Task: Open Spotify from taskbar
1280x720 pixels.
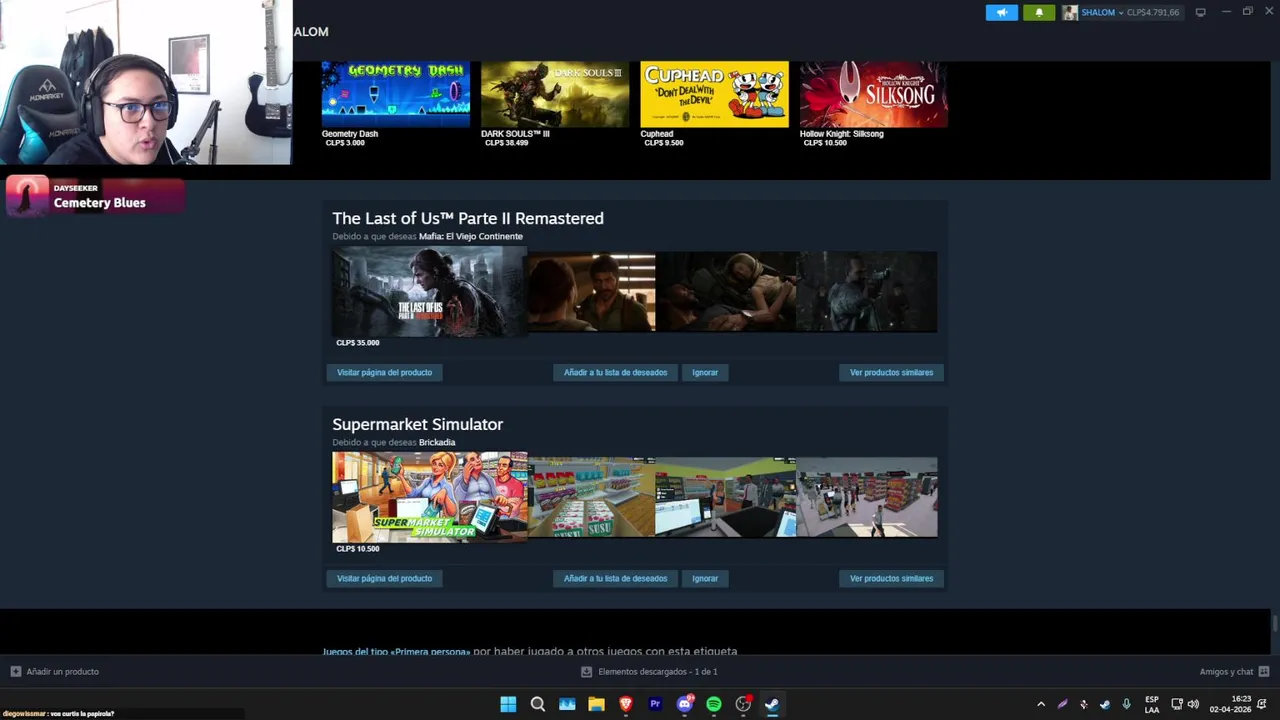Action: coord(714,704)
